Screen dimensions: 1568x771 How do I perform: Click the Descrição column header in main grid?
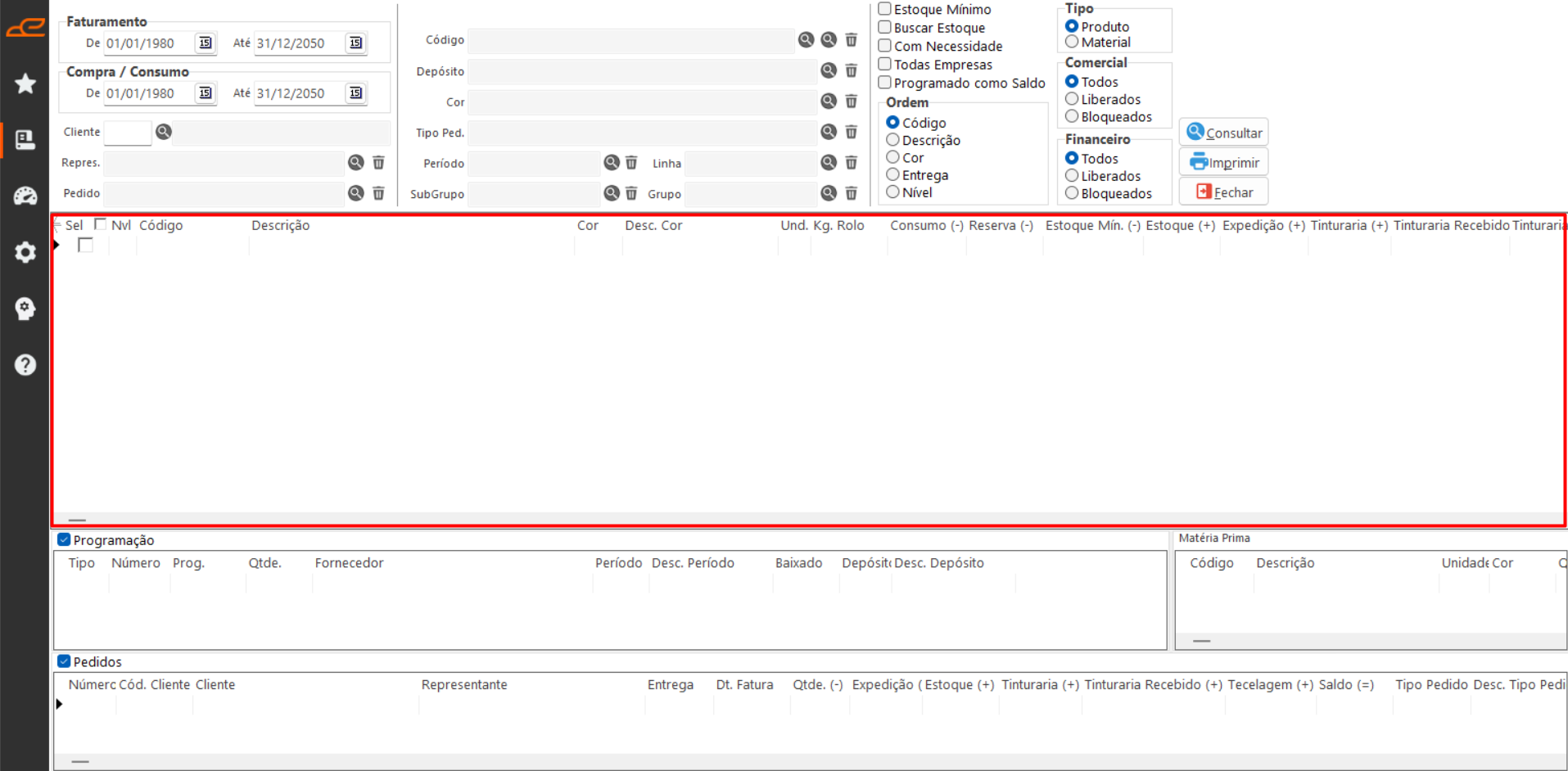click(281, 225)
